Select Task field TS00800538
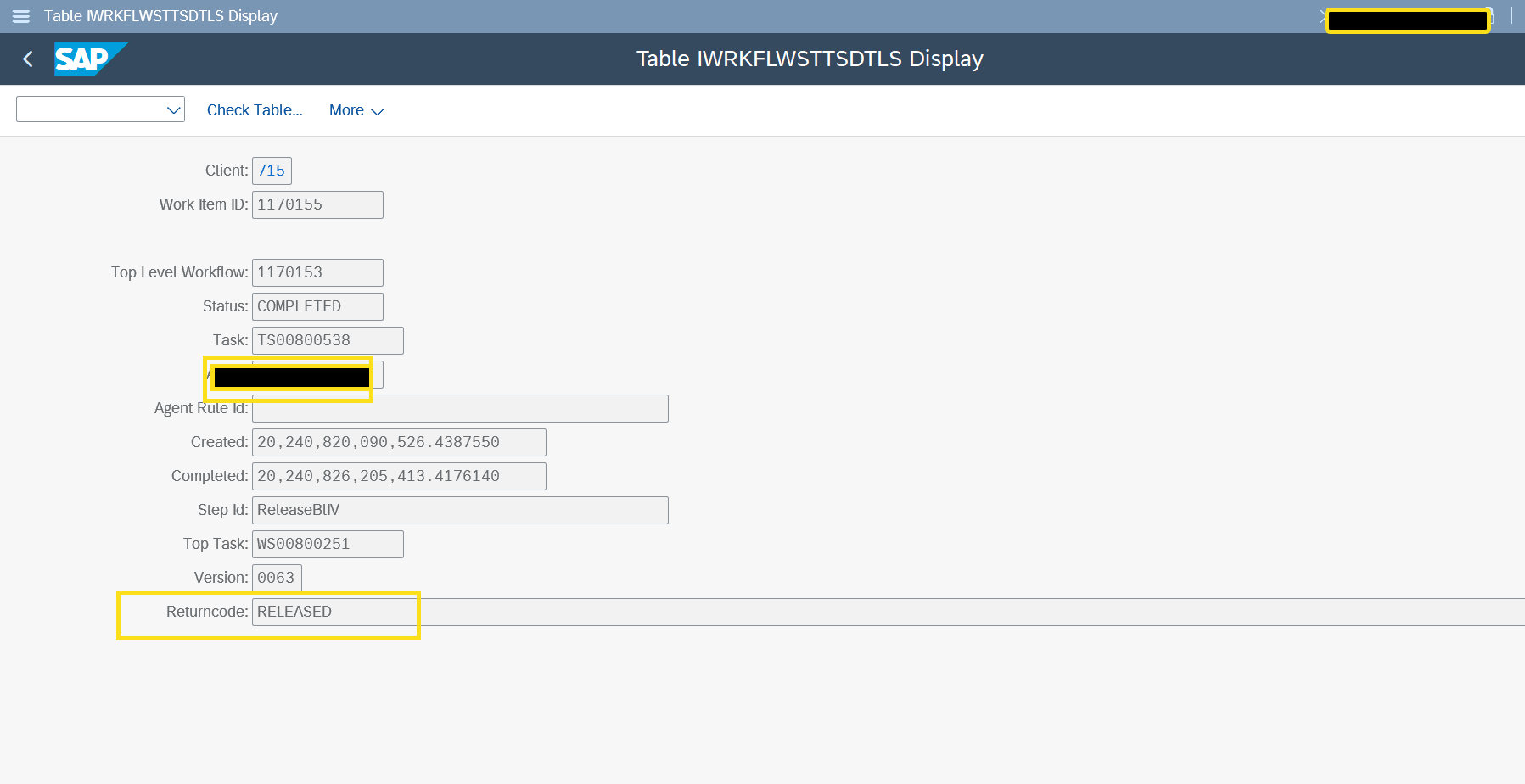 tap(328, 340)
